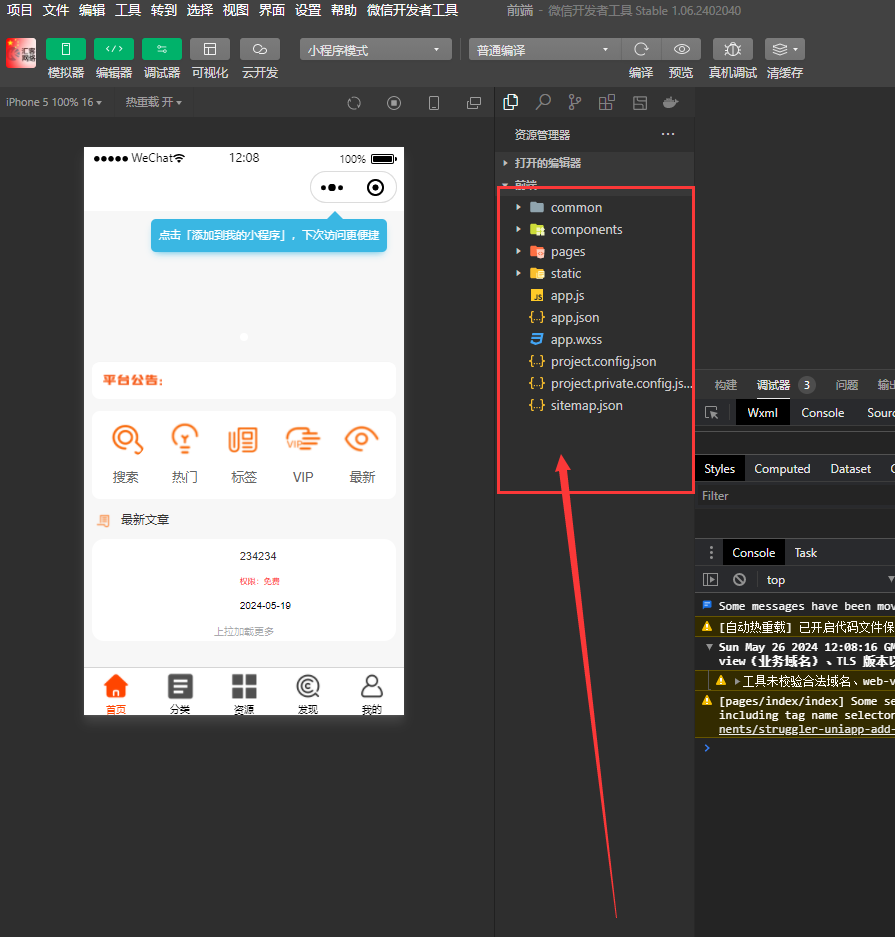
Task: Open the 设置 menu
Action: pos(308,10)
